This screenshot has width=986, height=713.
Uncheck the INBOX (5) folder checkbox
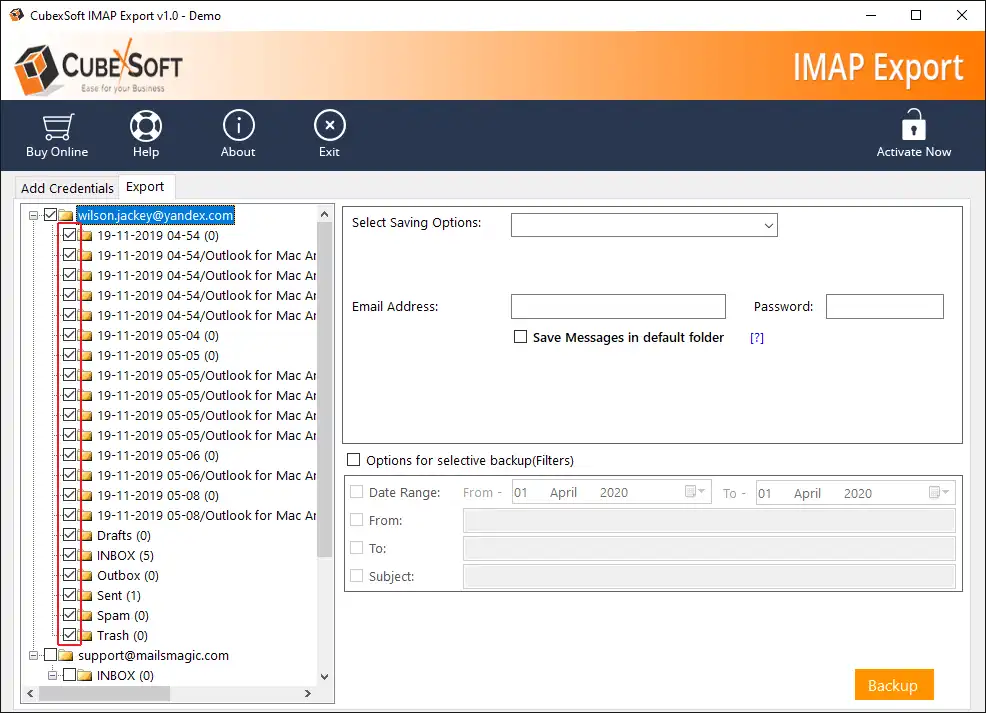pyautogui.click(x=69, y=555)
